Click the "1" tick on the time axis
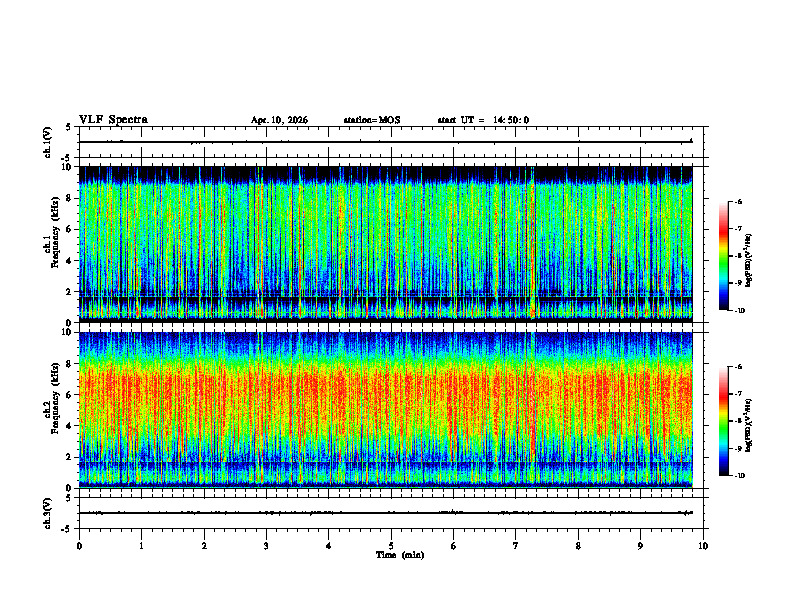 [141, 546]
